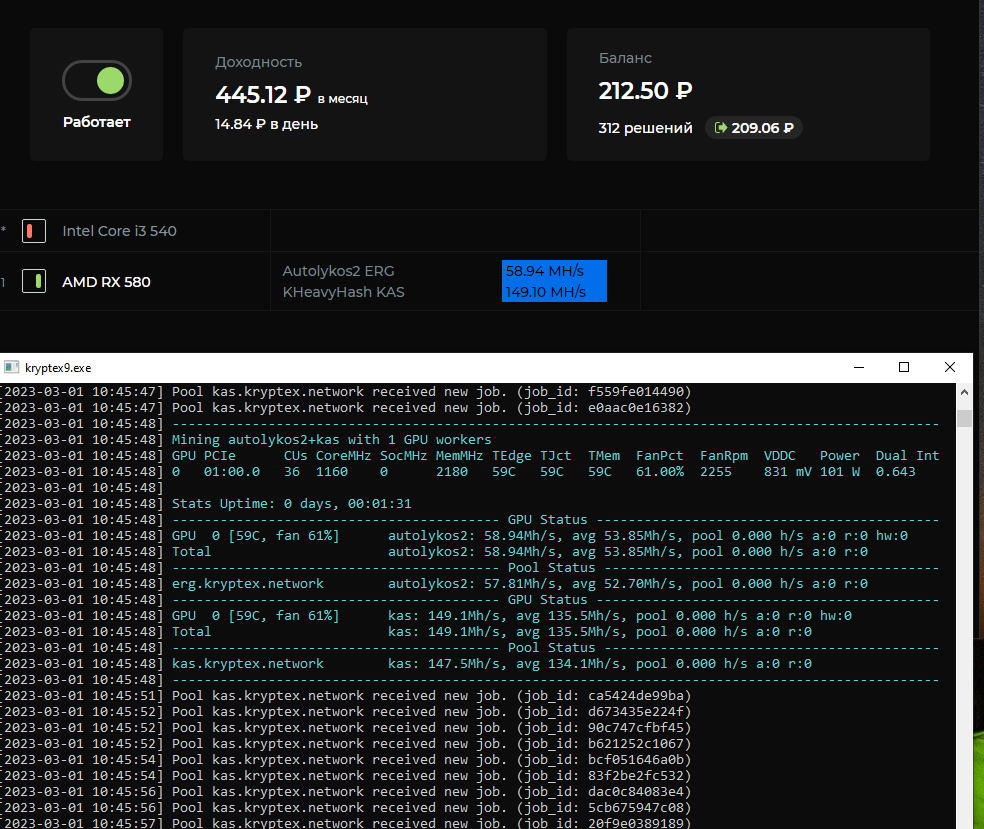Image resolution: width=984 pixels, height=829 pixels.
Task: Maximize the kryptex9.exe console window
Action: click(904, 367)
